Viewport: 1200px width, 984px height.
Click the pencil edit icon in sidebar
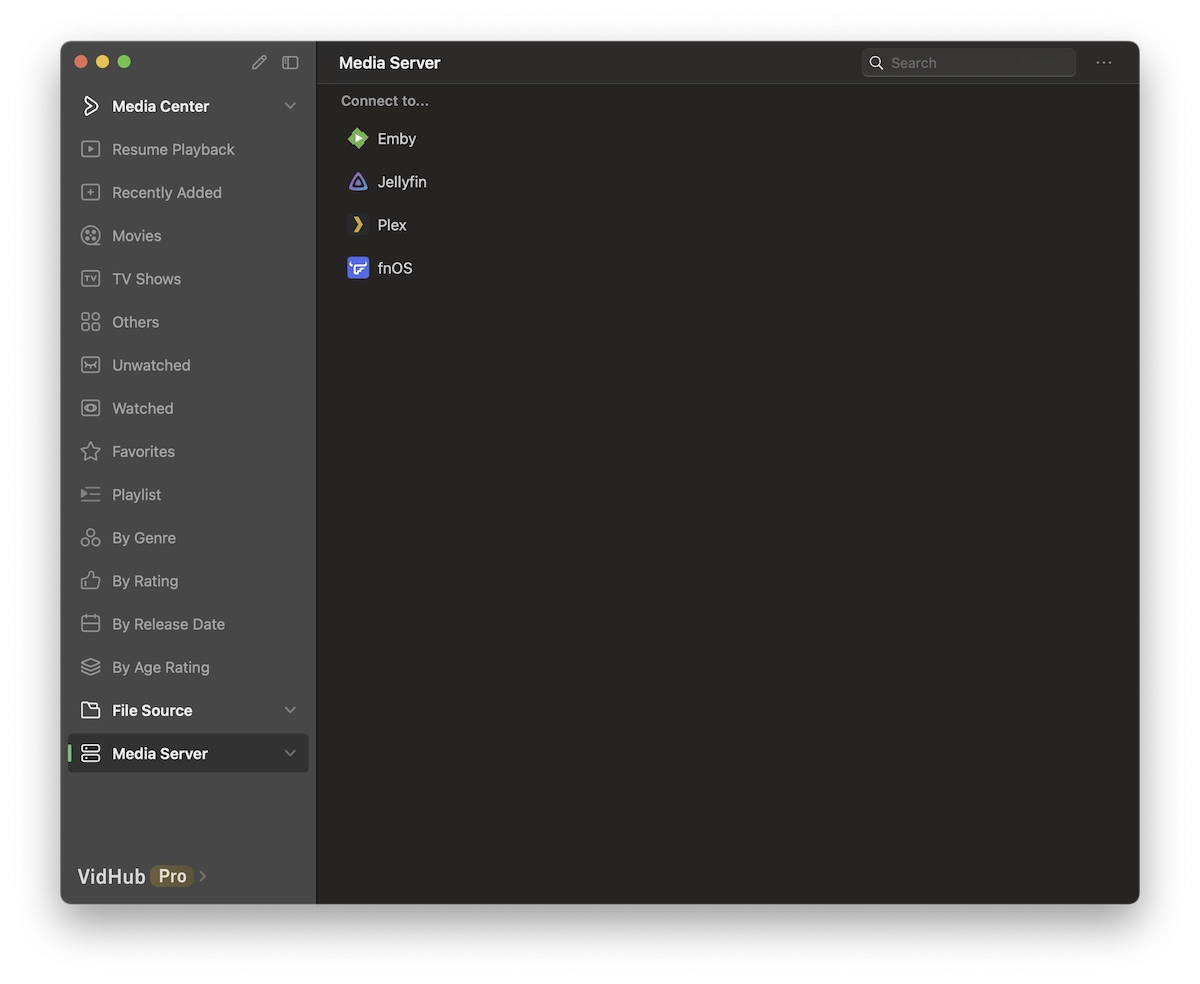tap(259, 62)
